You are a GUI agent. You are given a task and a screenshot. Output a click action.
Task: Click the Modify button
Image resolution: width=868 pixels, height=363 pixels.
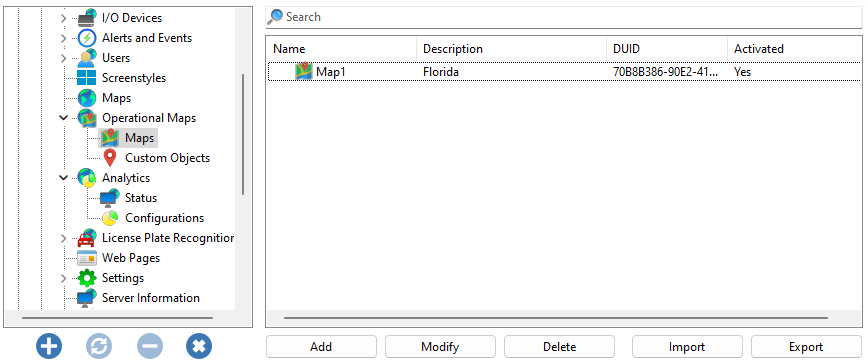(x=440, y=347)
